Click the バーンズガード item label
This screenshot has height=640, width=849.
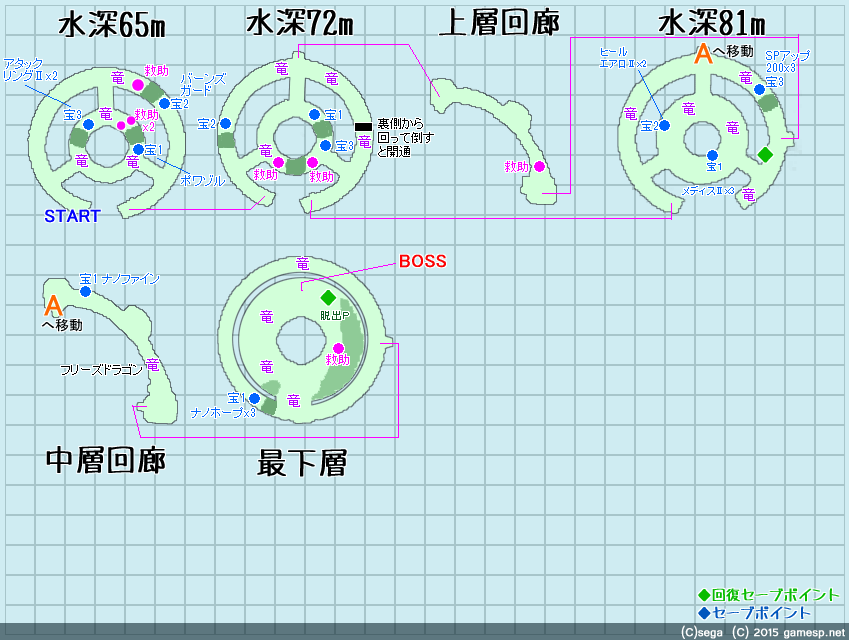[x=203, y=84]
